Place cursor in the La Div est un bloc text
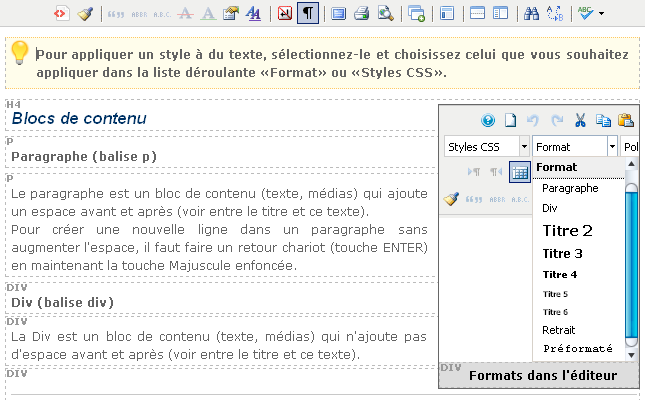This screenshot has height=400, width=645. coord(218,345)
